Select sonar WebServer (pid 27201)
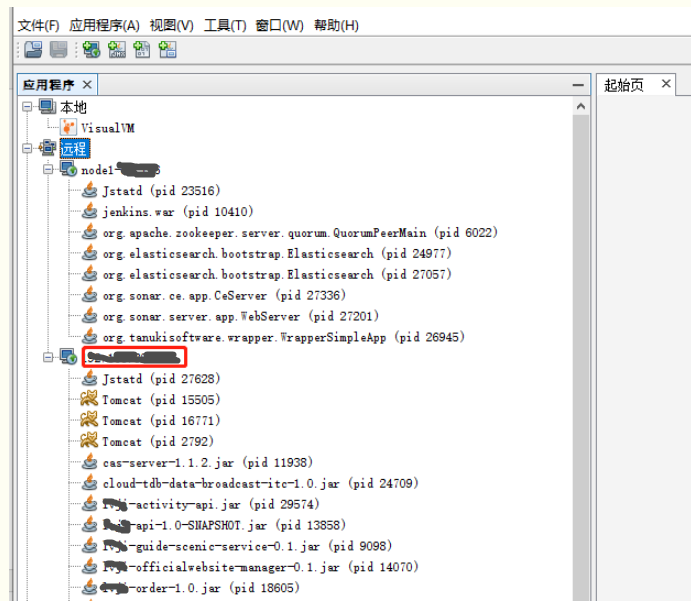Image resolution: width=691 pixels, height=601 pixels. [240, 316]
